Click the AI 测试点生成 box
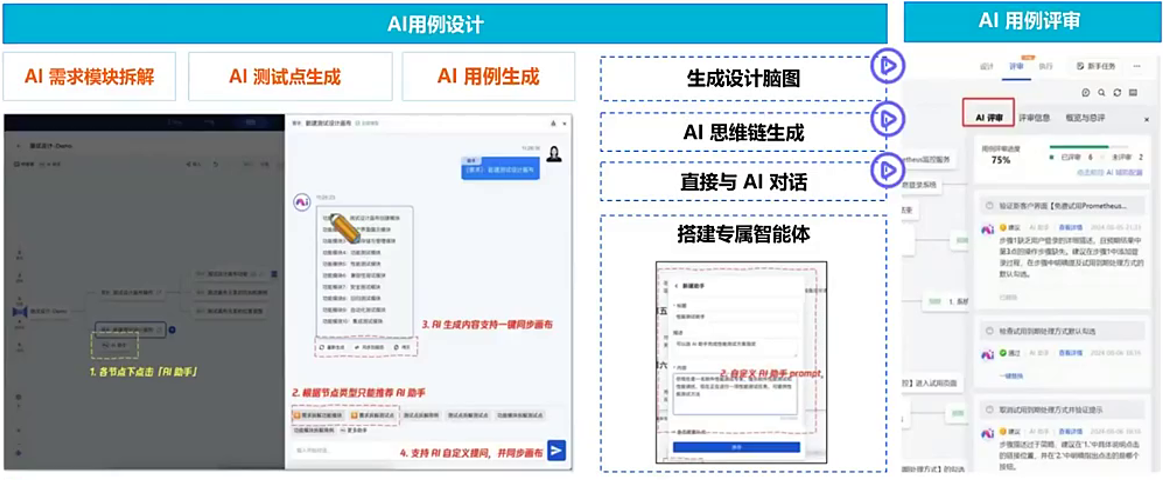Screen dimensions: 1163x480 click(x=291, y=76)
